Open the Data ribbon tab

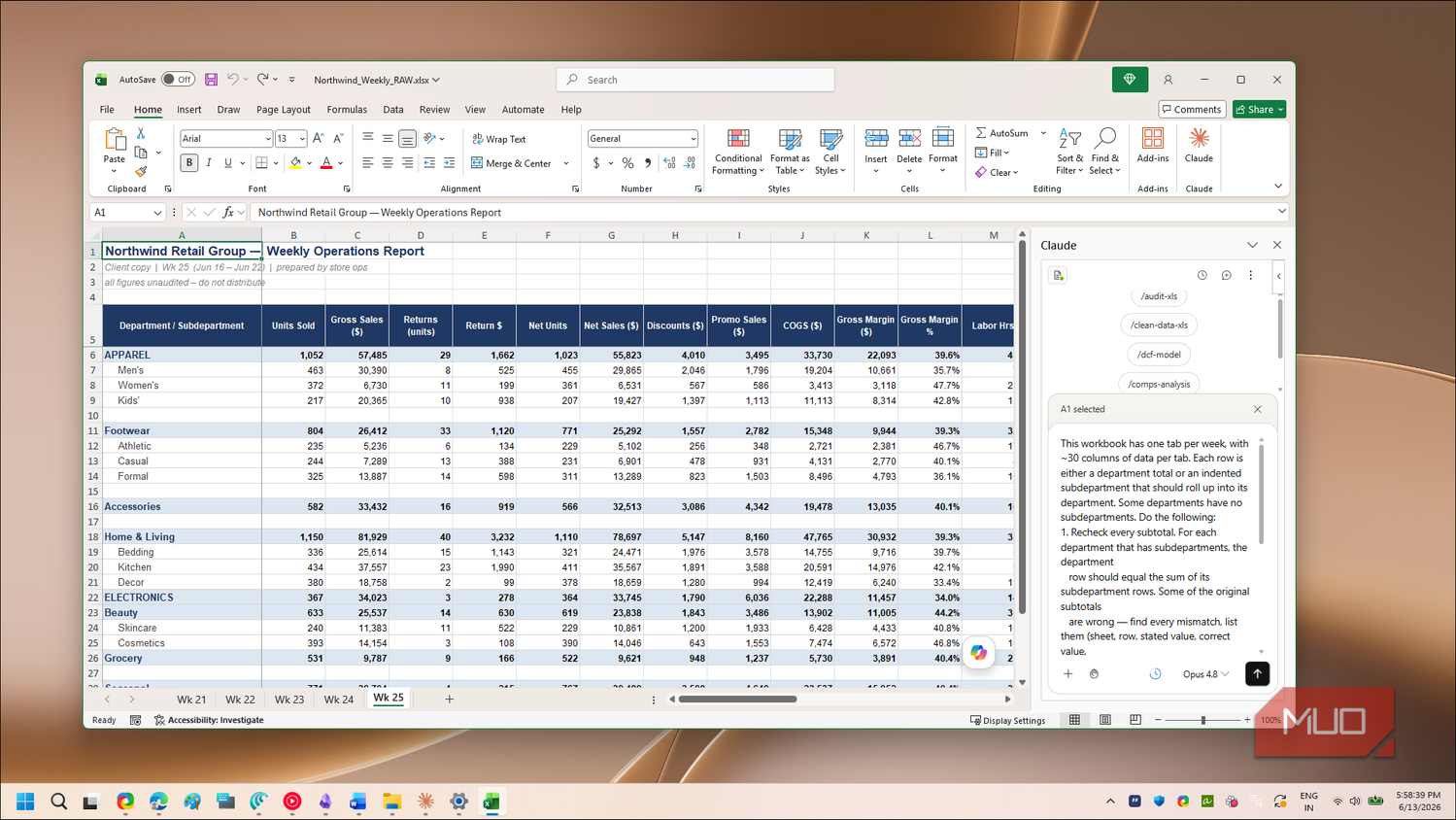(393, 110)
